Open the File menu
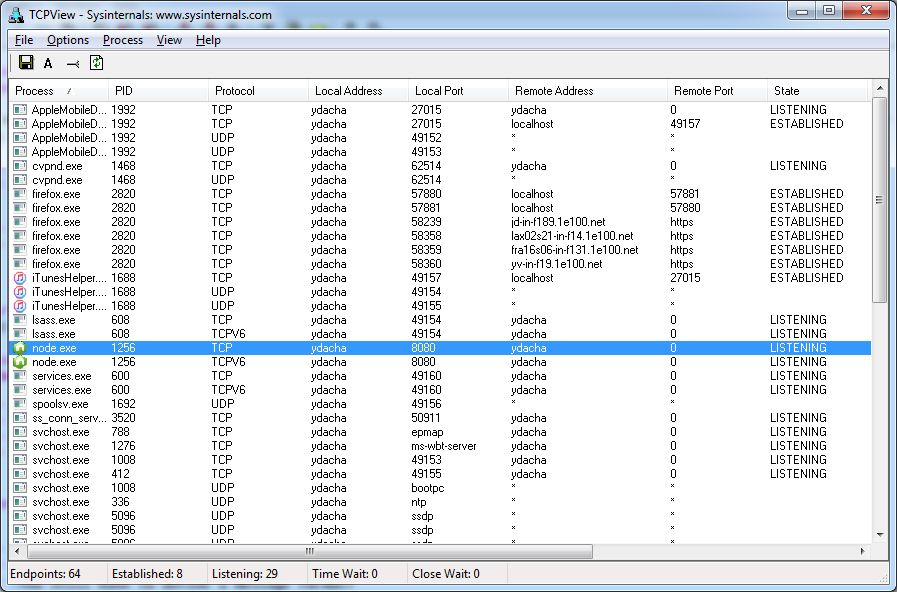Screen dimensions: 897x592 (x=24, y=40)
